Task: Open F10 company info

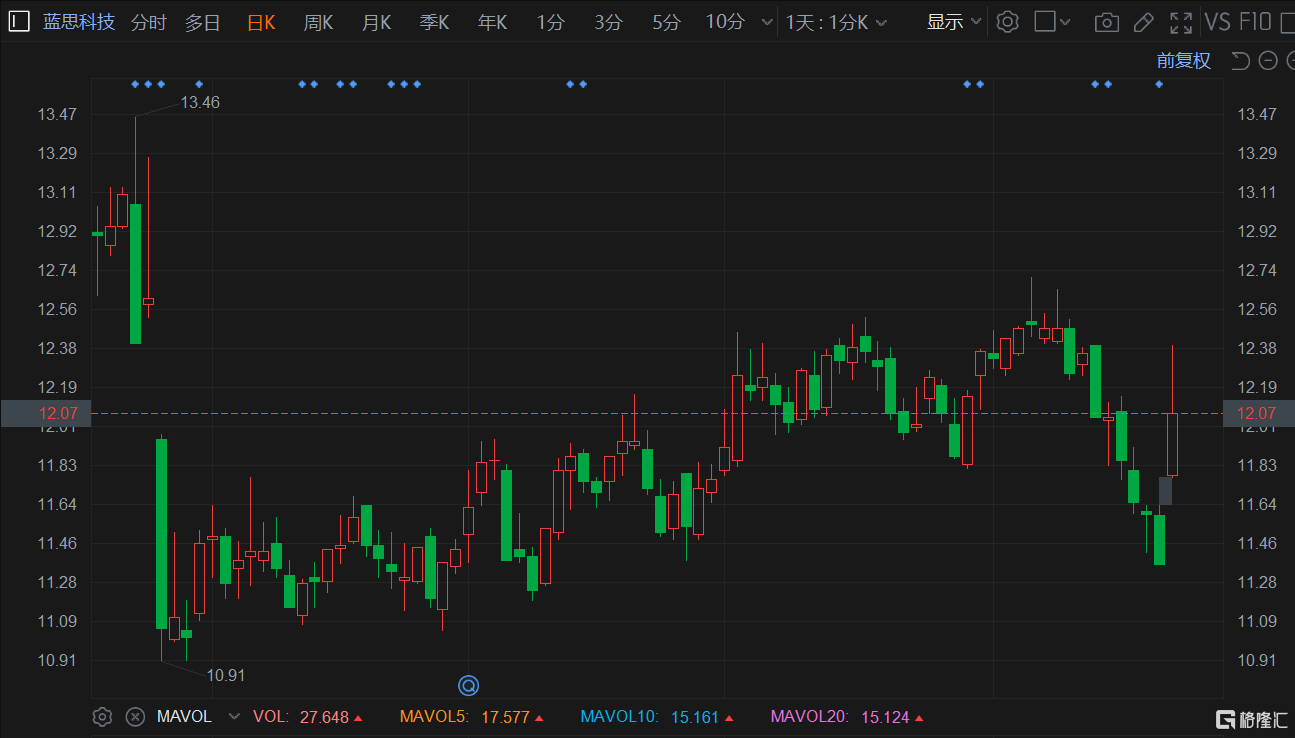Action: point(1255,22)
